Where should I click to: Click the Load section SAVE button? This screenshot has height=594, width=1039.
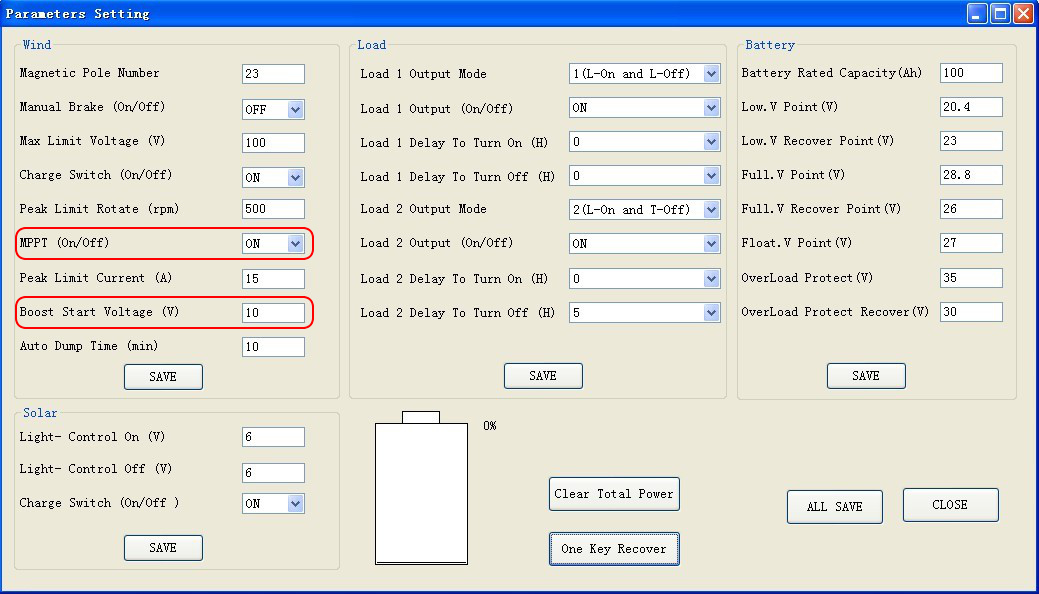543,376
